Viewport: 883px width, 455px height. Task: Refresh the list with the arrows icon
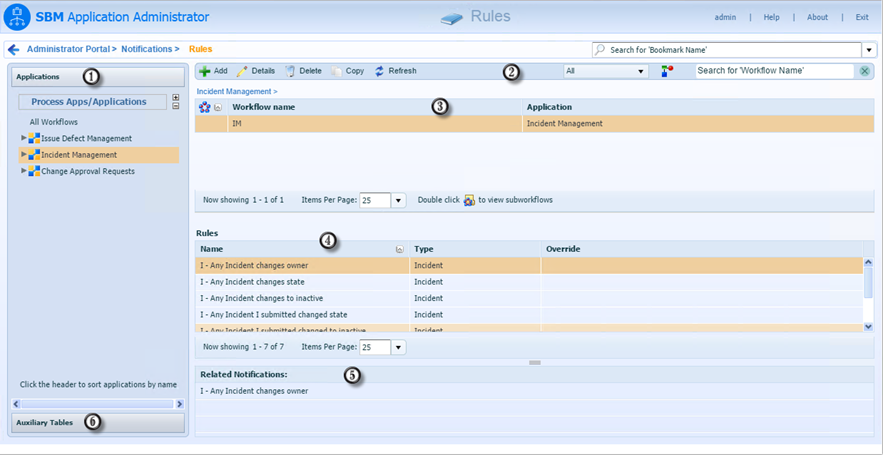(x=380, y=71)
